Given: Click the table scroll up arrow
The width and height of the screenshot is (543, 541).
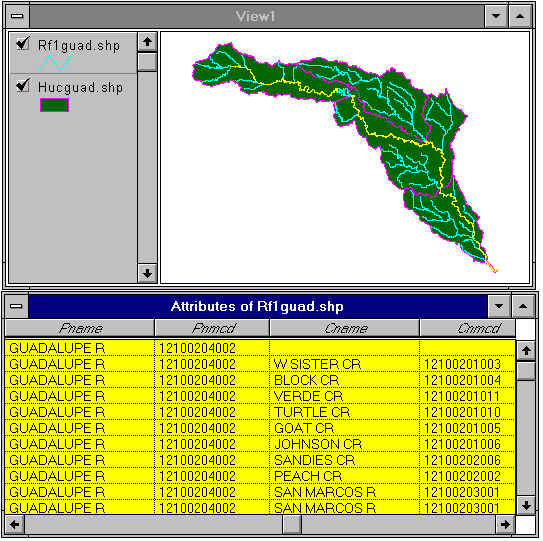Looking at the screenshot, I should (x=526, y=351).
